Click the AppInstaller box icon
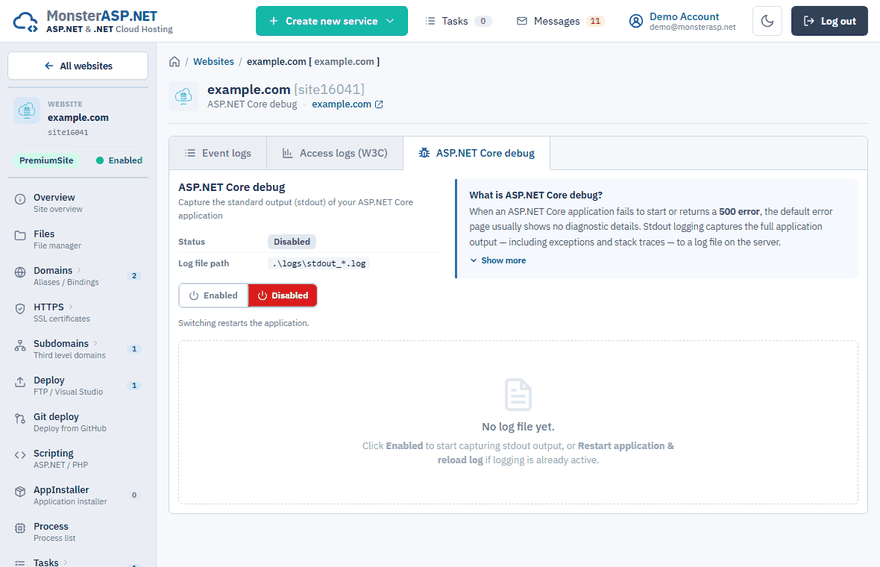This screenshot has width=880, height=567. [20, 491]
